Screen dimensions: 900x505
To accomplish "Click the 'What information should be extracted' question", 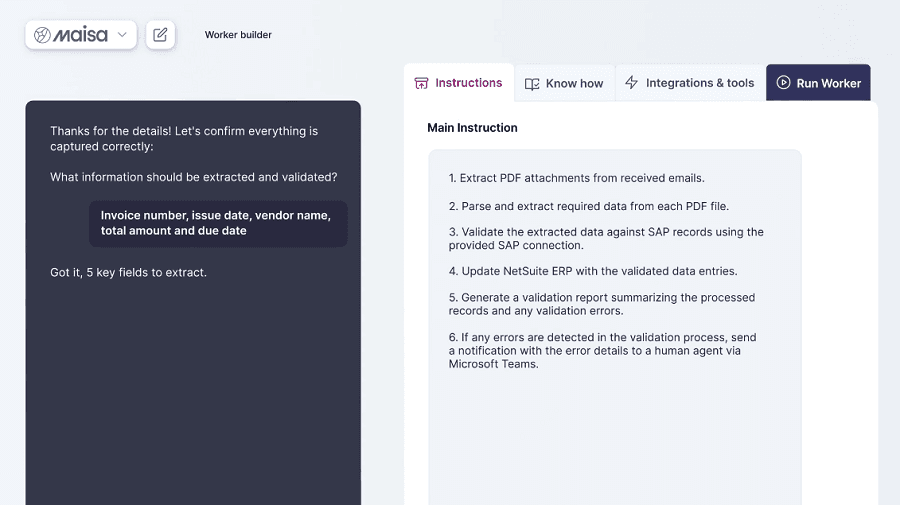I will pos(193,177).
